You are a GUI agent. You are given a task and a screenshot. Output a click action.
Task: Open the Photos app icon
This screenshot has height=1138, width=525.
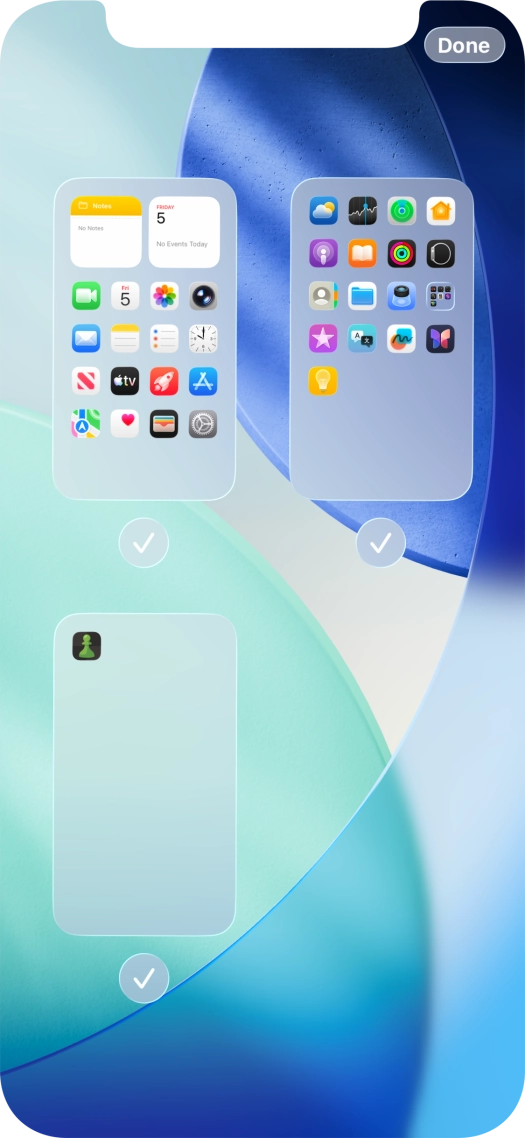[164, 296]
